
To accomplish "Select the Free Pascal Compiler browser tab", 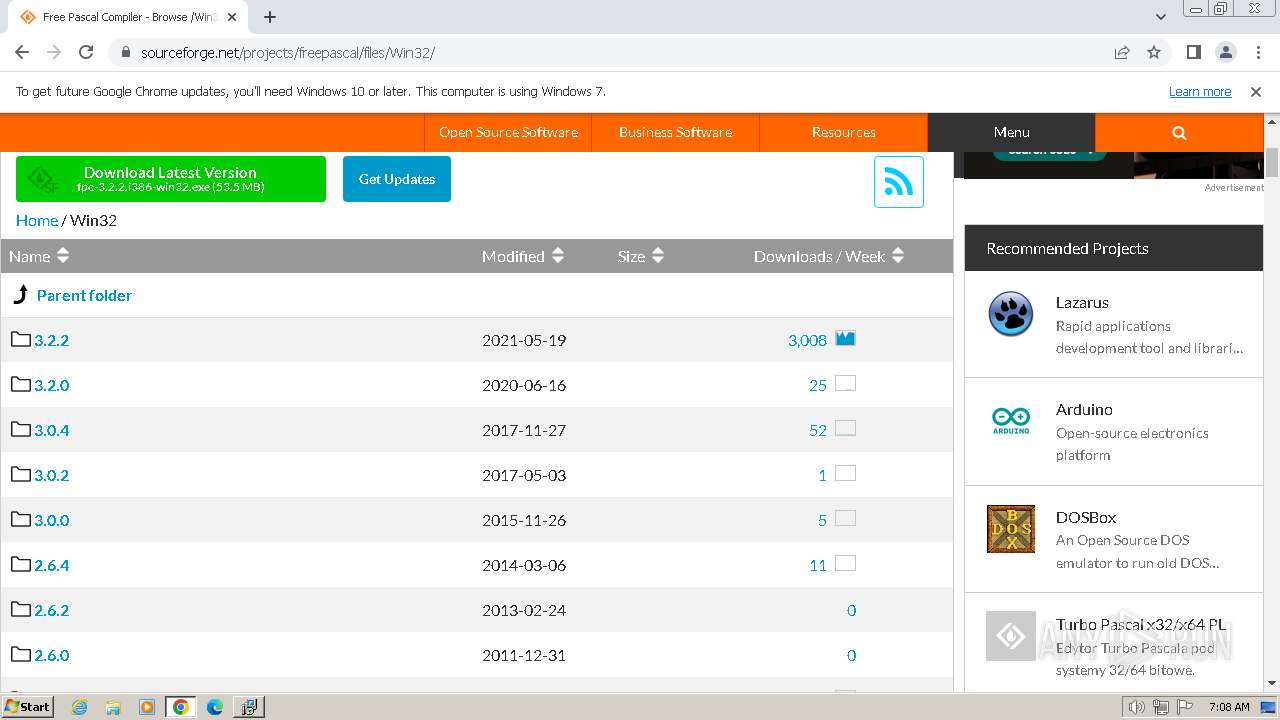I will 130,17.
